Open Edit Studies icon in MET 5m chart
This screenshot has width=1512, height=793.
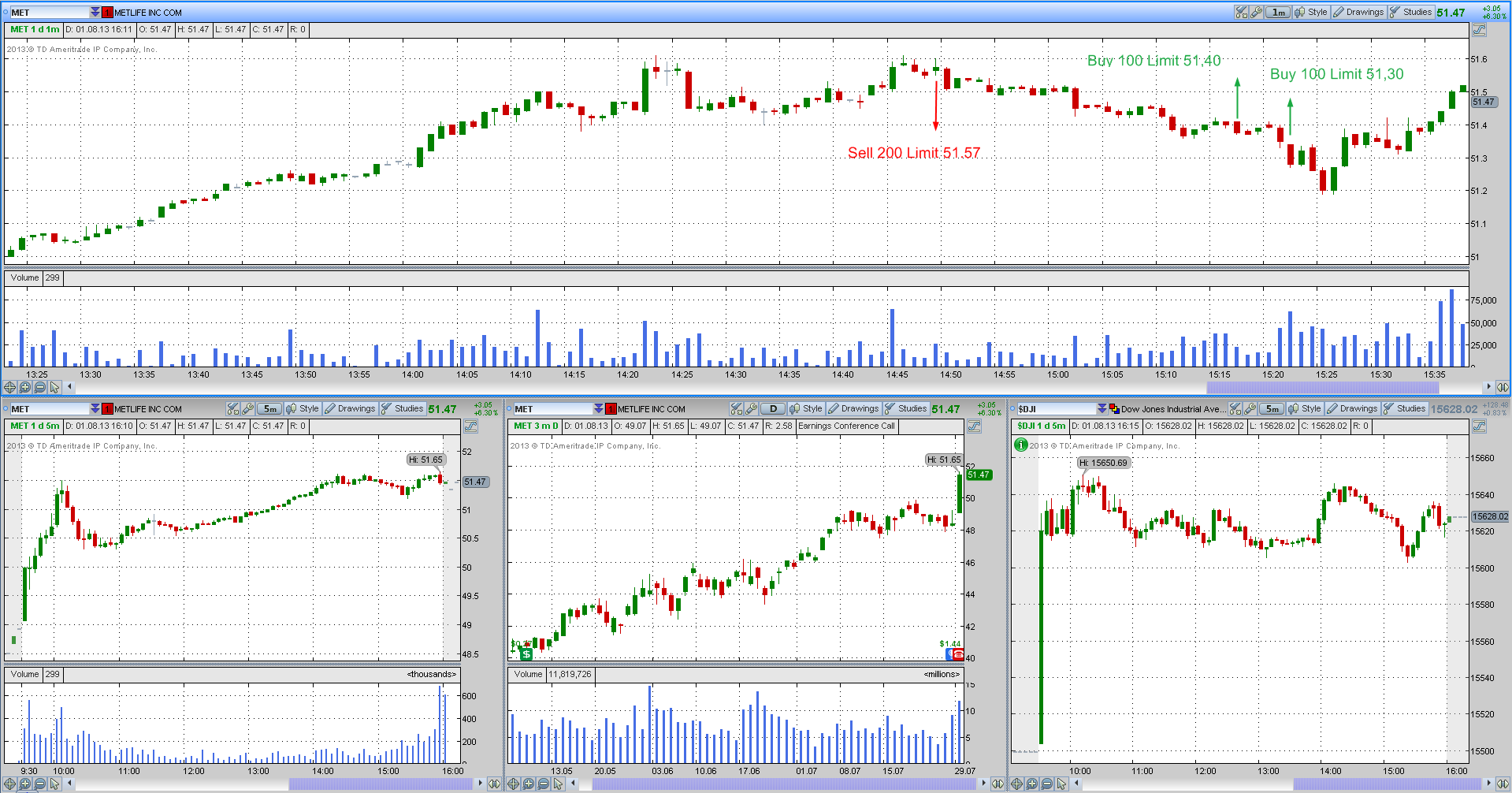(232, 408)
